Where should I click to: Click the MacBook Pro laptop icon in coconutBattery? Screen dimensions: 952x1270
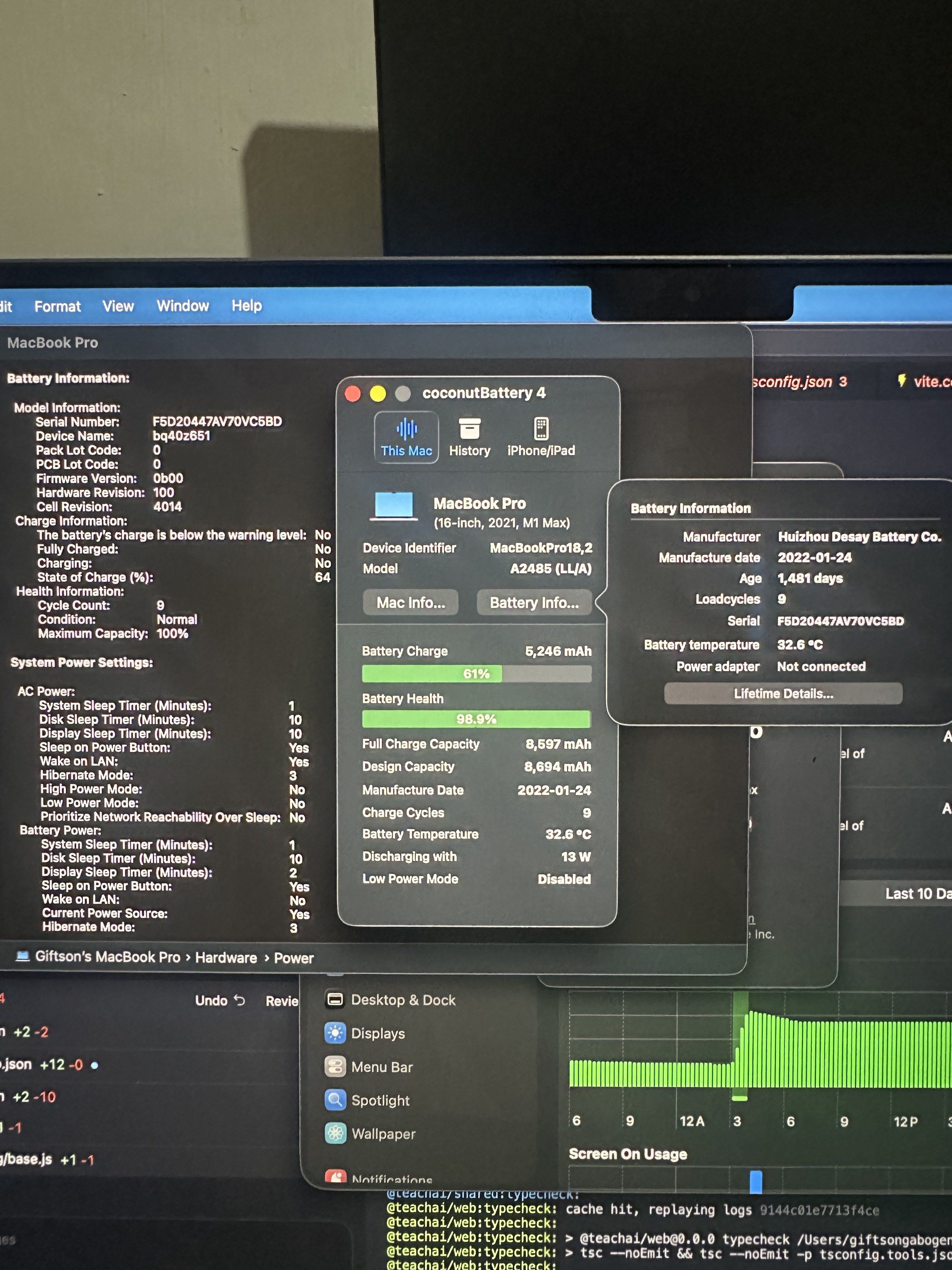pos(394,506)
